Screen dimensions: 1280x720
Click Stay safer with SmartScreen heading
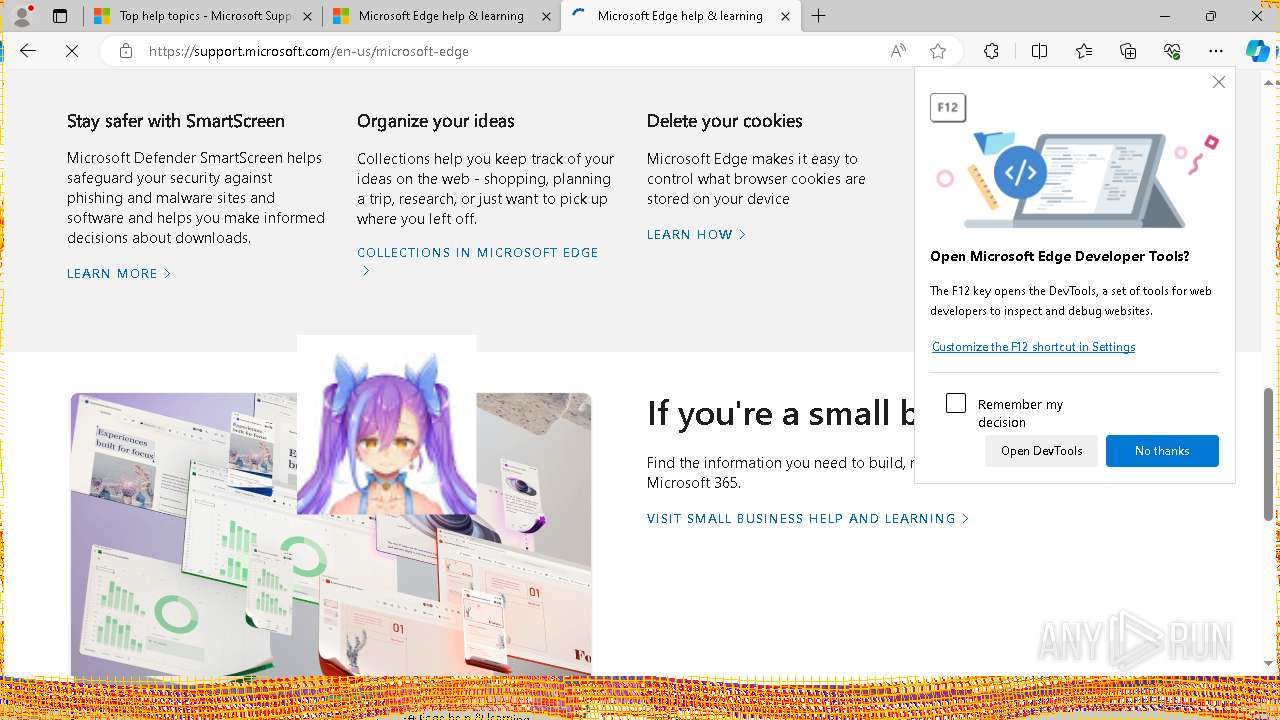click(176, 121)
